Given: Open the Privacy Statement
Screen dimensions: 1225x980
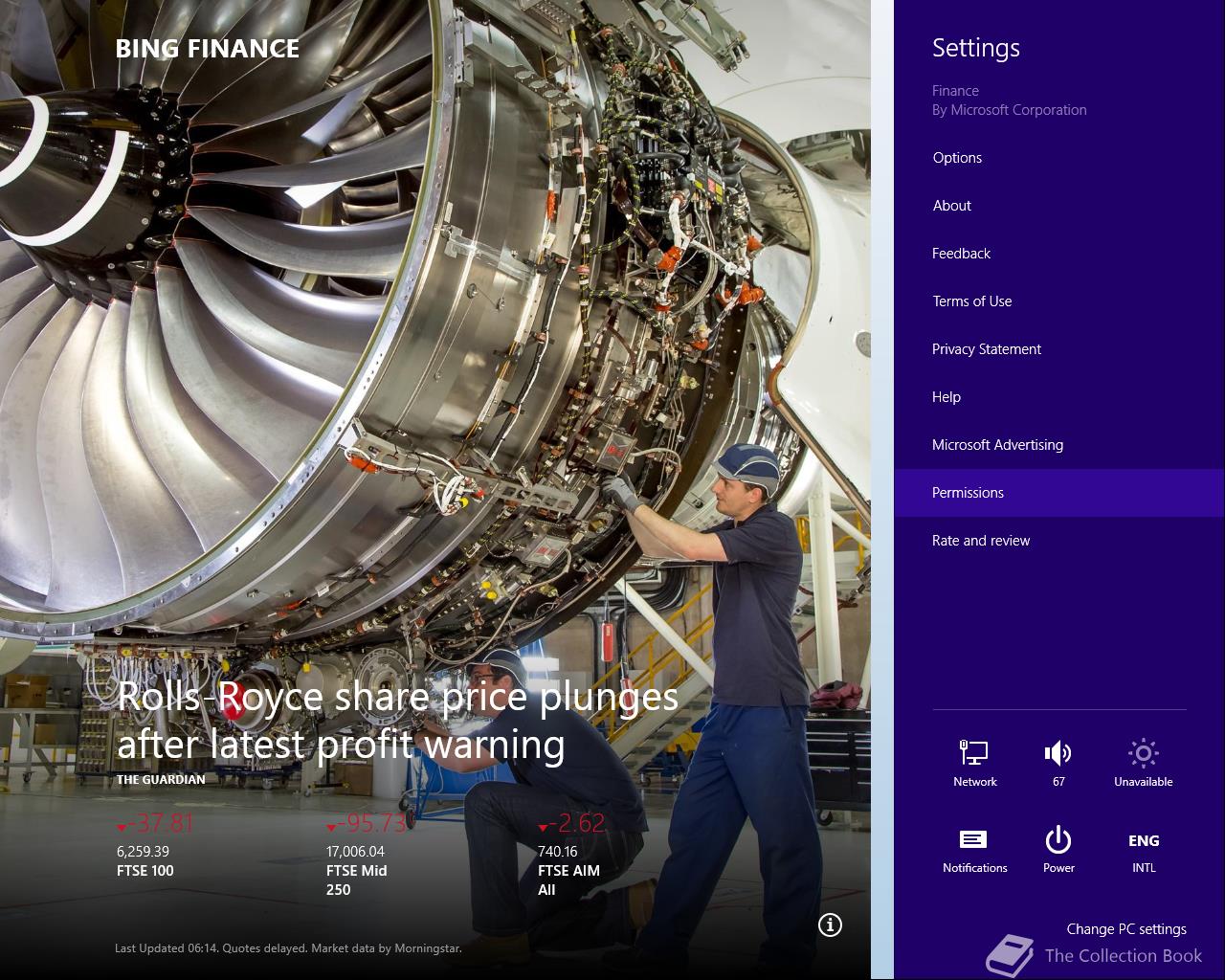Looking at the screenshot, I should coord(1059,349).
